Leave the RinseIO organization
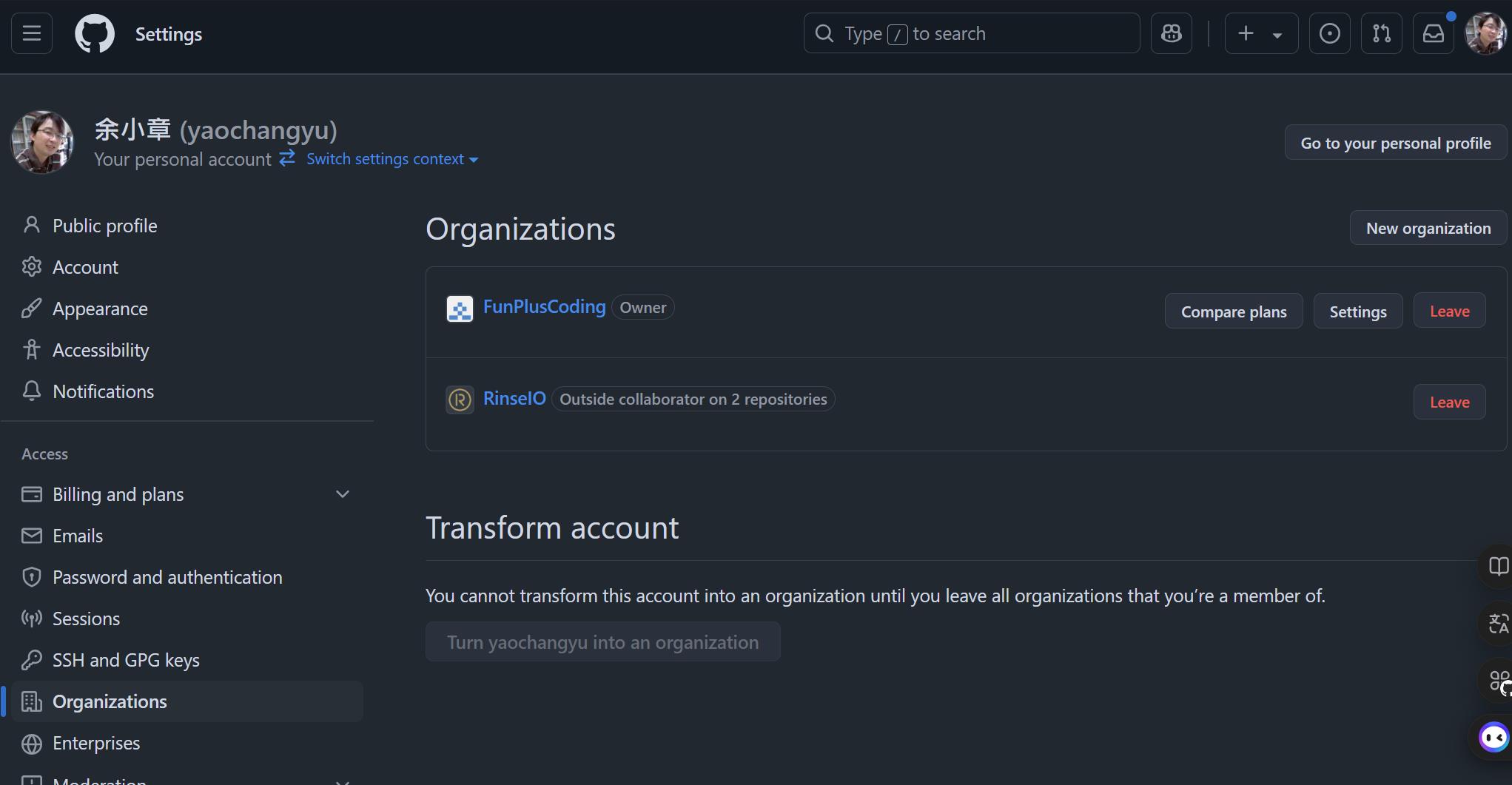This screenshot has width=1512, height=785. pos(1449,402)
